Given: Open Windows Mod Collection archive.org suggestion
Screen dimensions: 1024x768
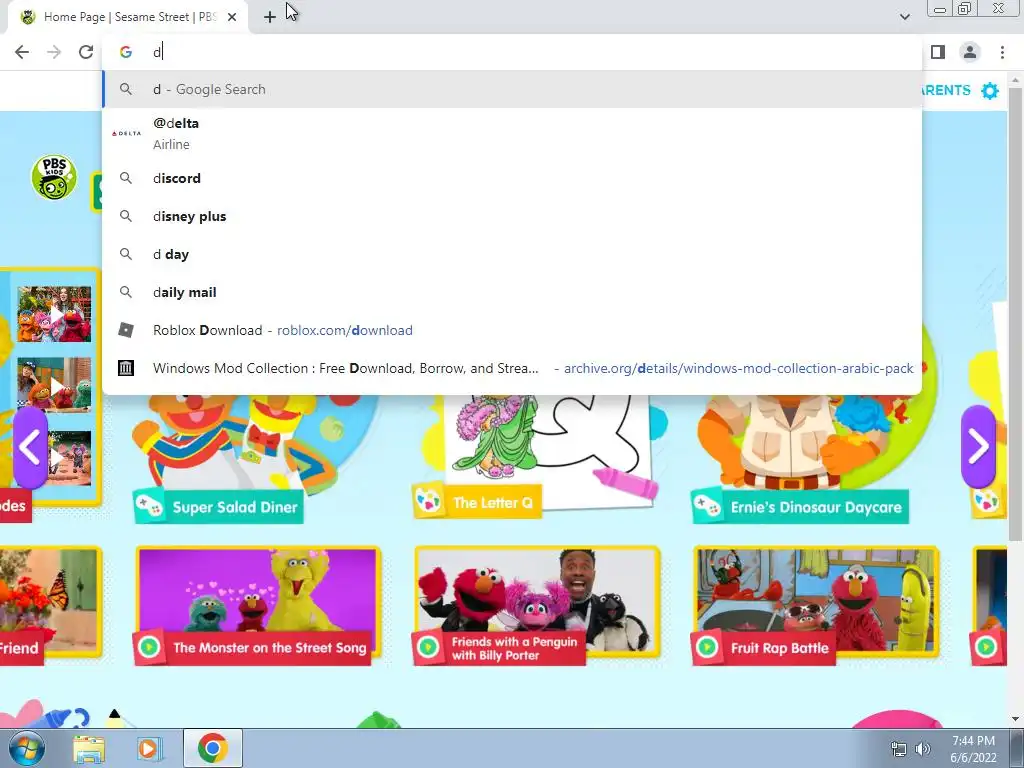Looking at the screenshot, I should pyautogui.click(x=512, y=368).
